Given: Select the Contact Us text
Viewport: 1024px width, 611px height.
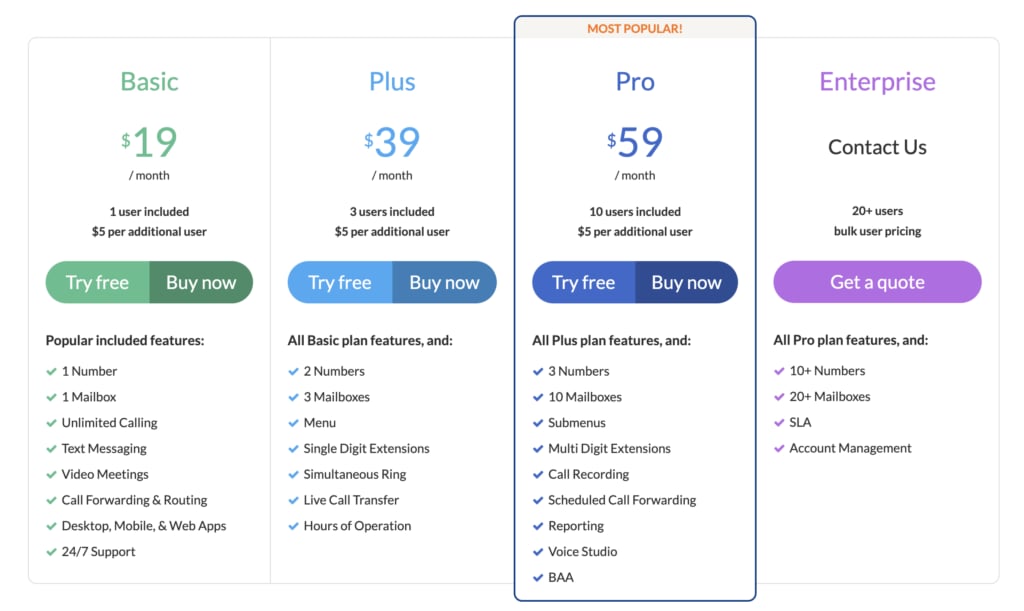Looking at the screenshot, I should click(x=877, y=148).
